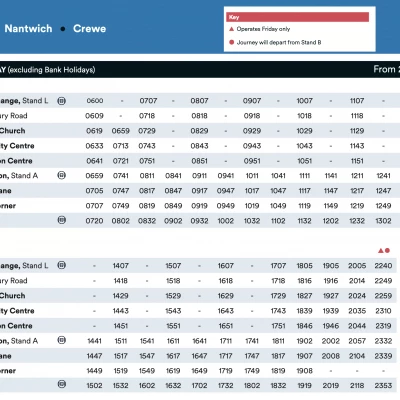
Task: Select the 2332 time cell
Action: 383,341
